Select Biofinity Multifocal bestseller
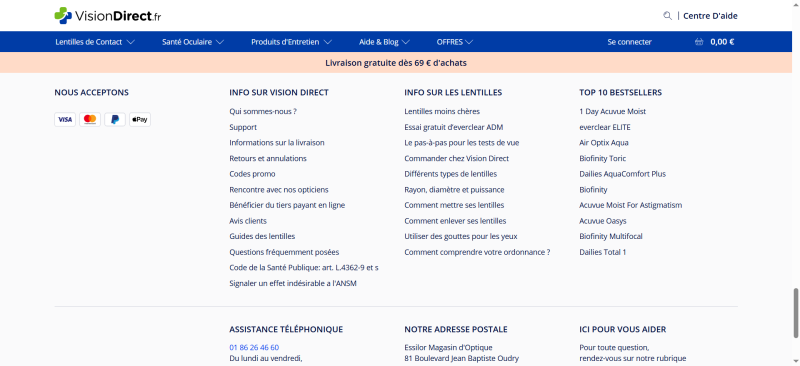This screenshot has width=800, height=366. coord(611,236)
